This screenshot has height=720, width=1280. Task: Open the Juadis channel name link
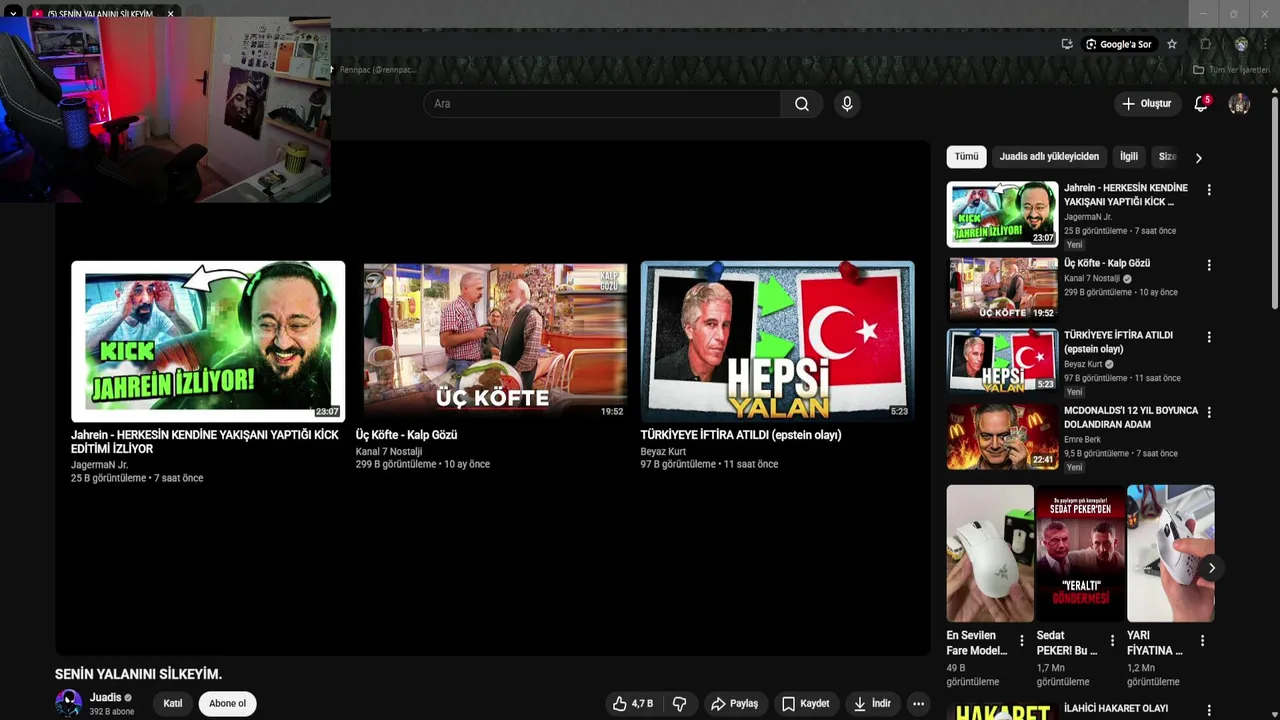click(105, 698)
